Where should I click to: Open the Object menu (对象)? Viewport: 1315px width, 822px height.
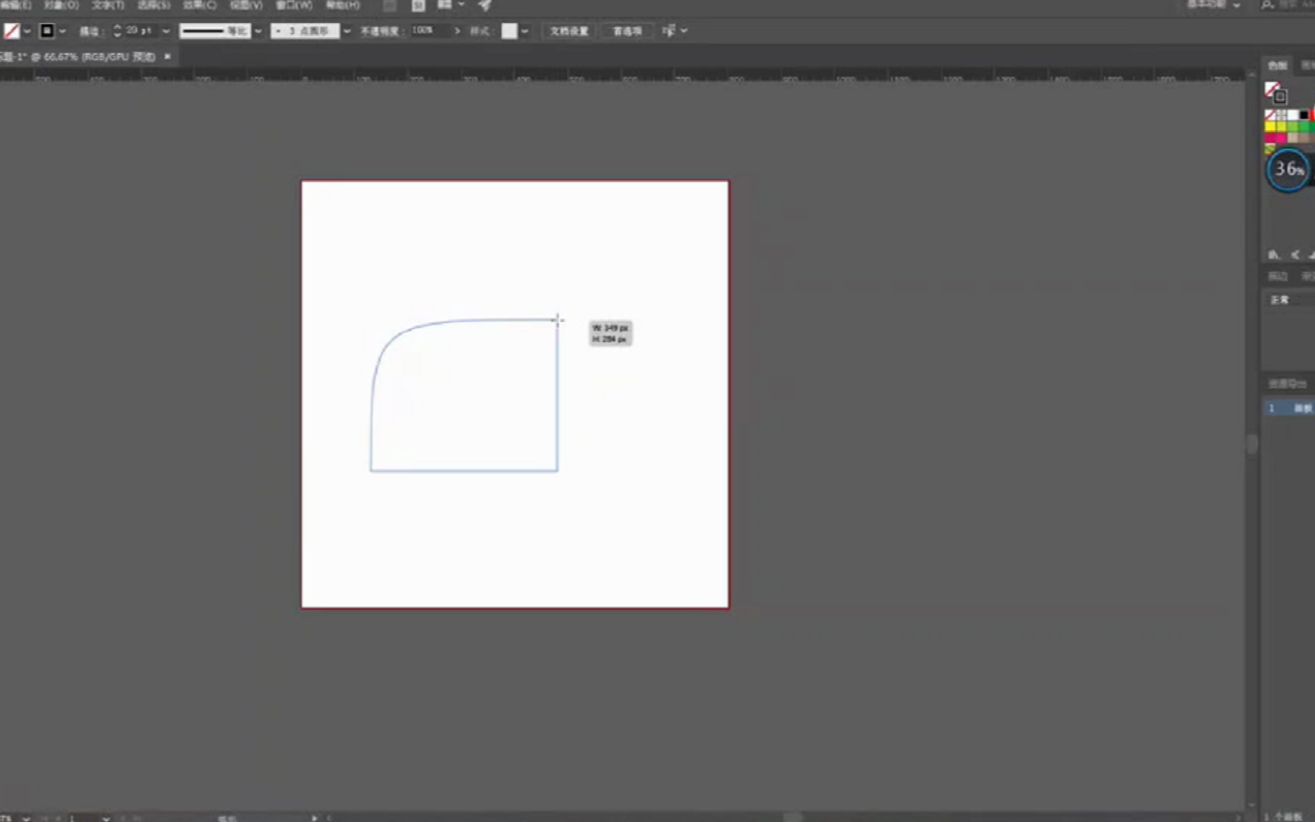(61, 5)
